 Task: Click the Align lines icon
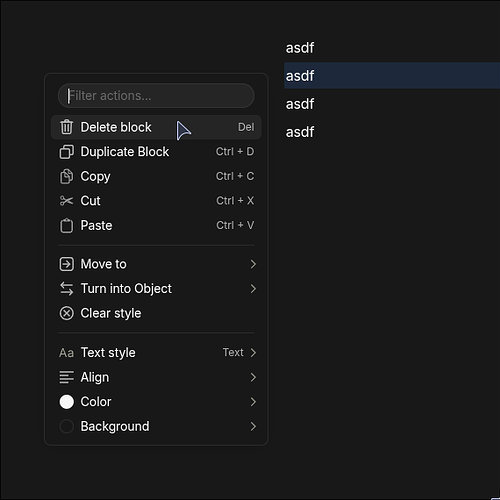[66, 377]
